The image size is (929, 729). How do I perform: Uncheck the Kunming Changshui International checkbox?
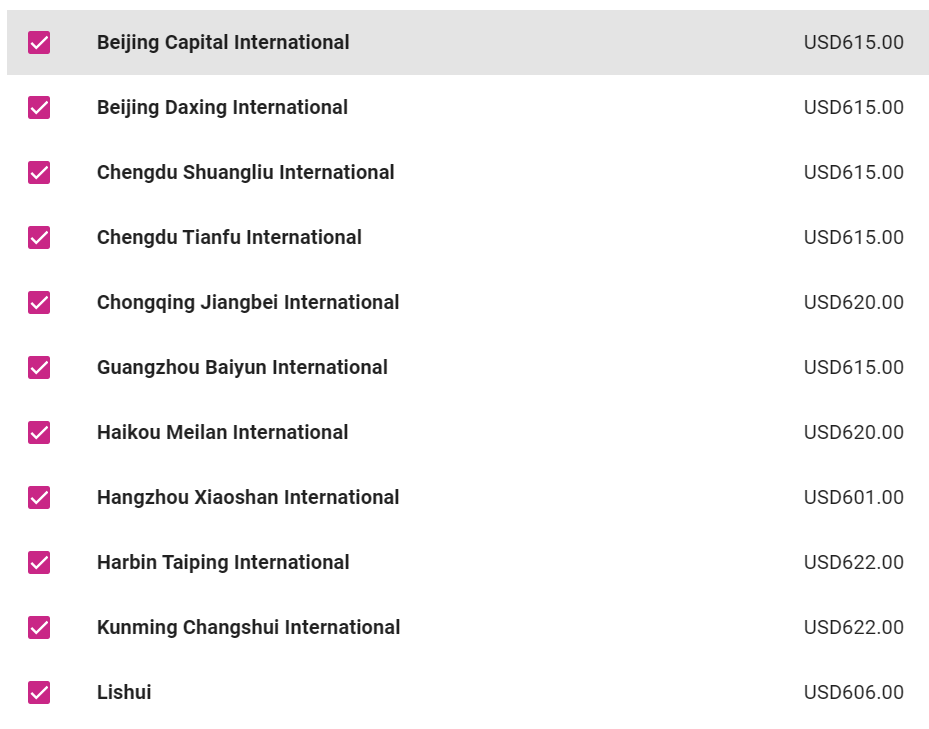click(39, 627)
